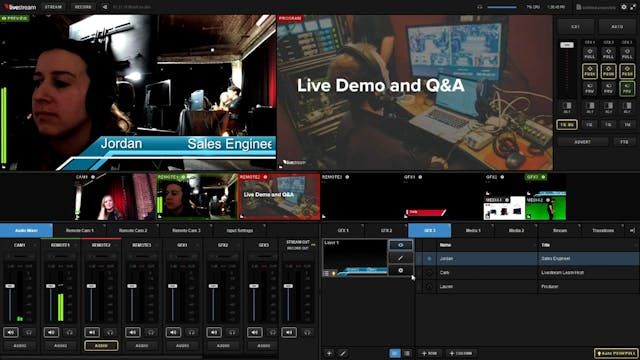Open the Input Settings tab
This screenshot has width=640, height=360.
(x=240, y=231)
